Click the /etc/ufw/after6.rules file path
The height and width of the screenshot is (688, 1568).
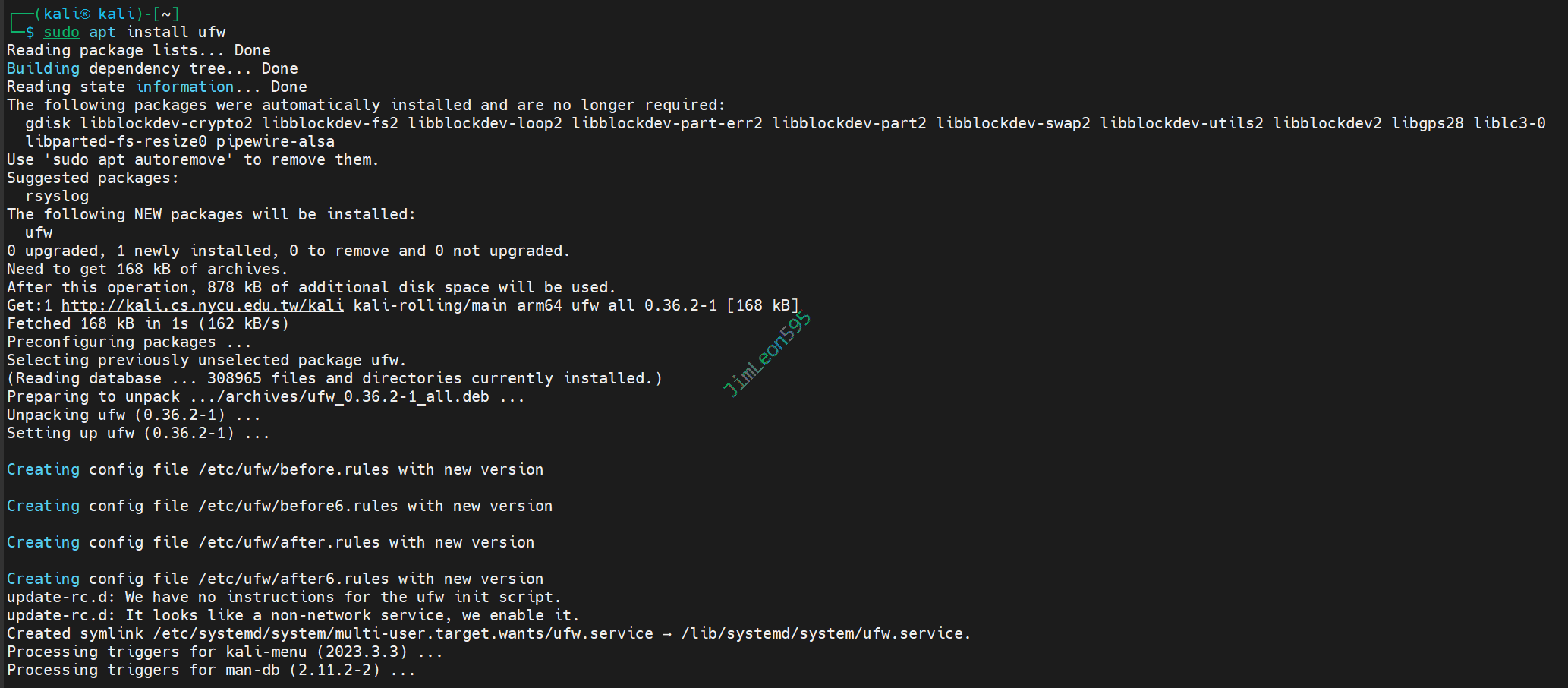point(294,579)
